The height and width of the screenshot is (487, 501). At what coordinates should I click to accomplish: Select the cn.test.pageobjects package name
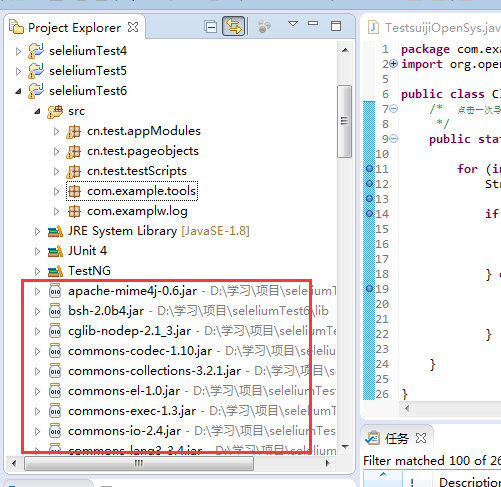pos(143,151)
